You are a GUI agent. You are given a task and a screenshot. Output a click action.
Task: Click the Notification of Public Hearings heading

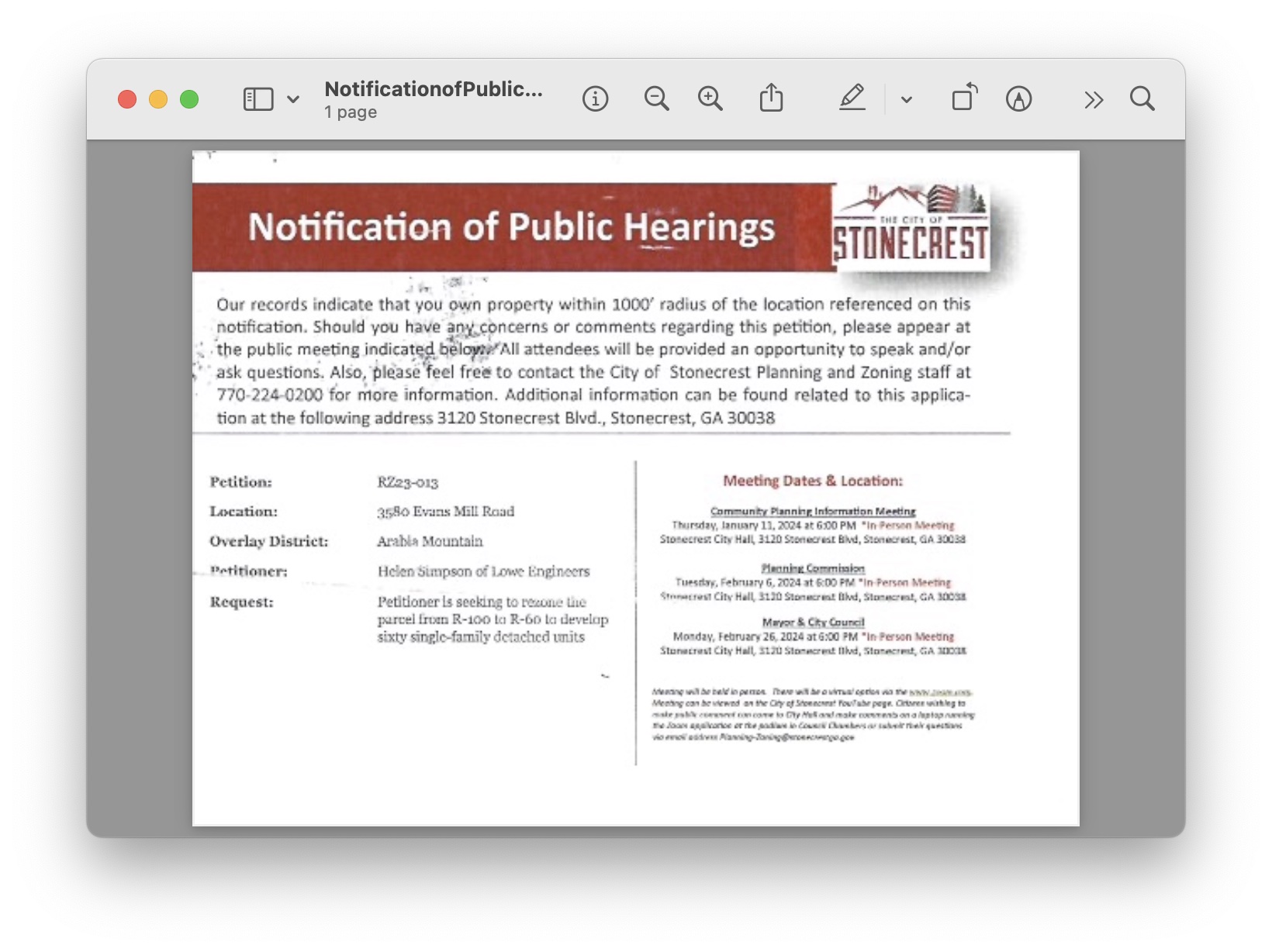pos(511,227)
